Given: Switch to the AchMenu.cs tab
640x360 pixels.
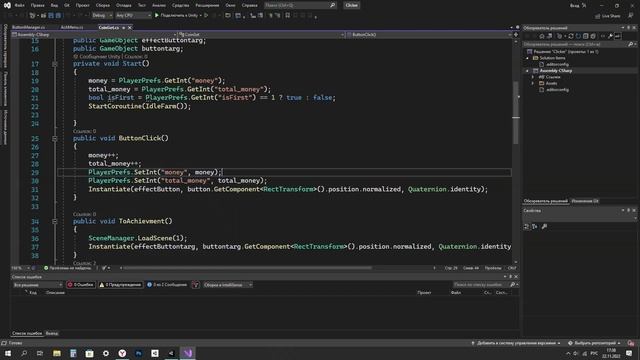Looking at the screenshot, I should (72, 27).
